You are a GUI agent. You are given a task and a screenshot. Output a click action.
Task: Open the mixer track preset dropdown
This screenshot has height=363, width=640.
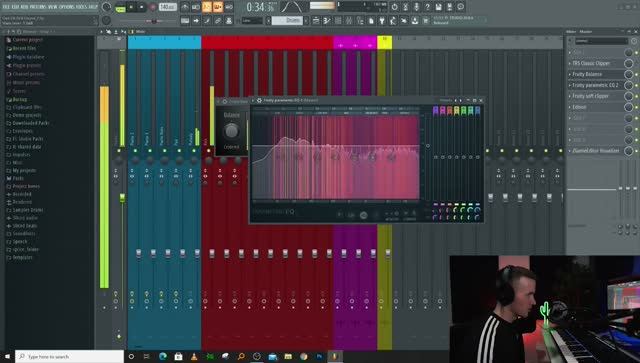tap(601, 41)
